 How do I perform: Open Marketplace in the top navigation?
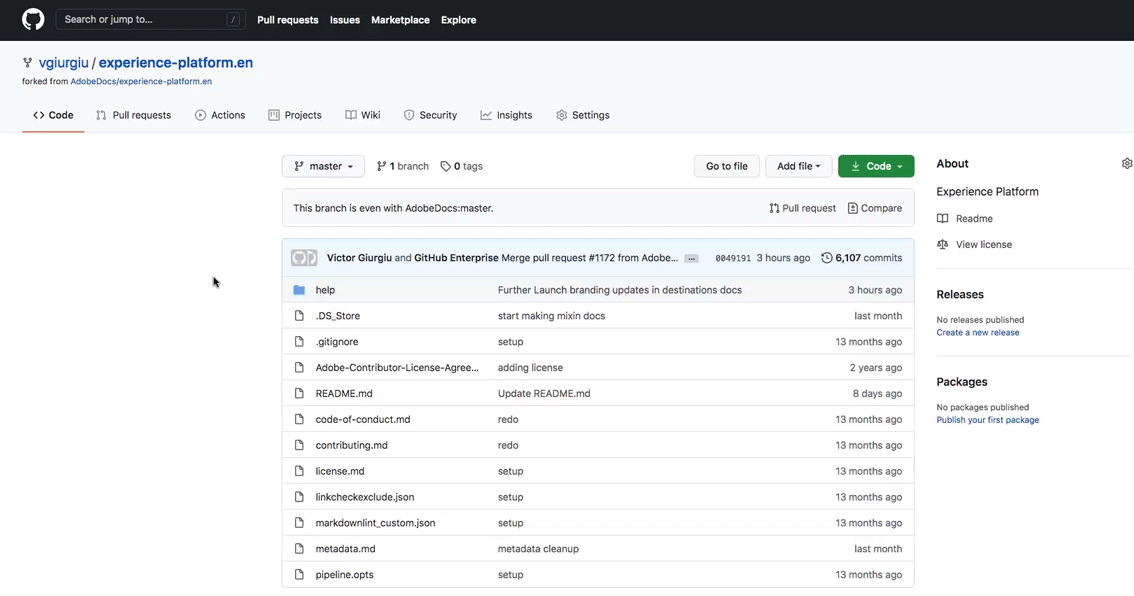400,20
